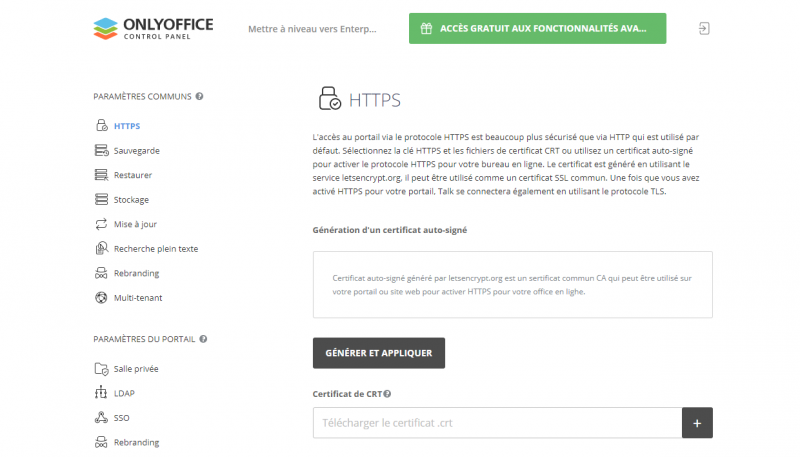
Task: Click the plus button to upload certificate
Action: click(697, 423)
